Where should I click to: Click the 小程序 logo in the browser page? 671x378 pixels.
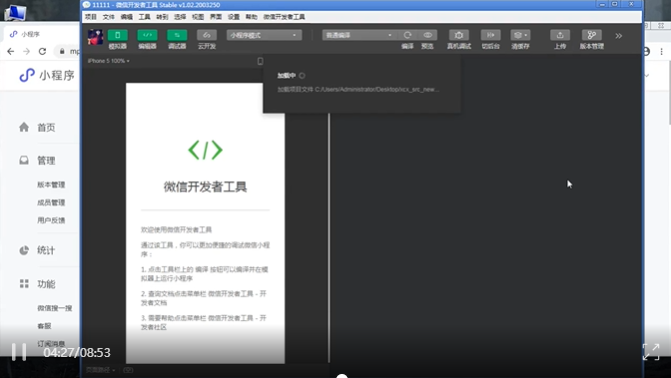coord(47,76)
